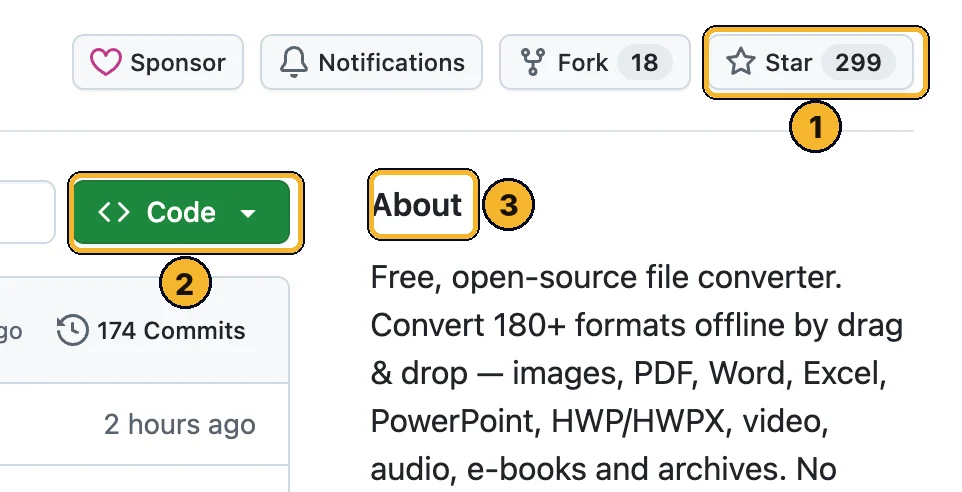Click the 'Free, open-source file converter.' text
The height and width of the screenshot is (492, 962).
click(606, 278)
